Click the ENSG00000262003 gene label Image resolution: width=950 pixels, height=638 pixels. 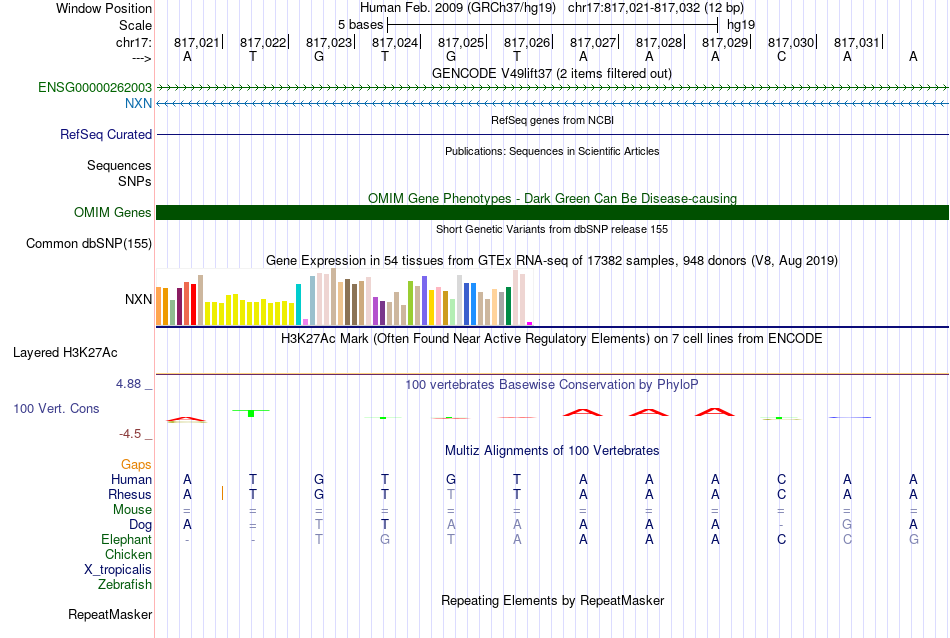95,87
